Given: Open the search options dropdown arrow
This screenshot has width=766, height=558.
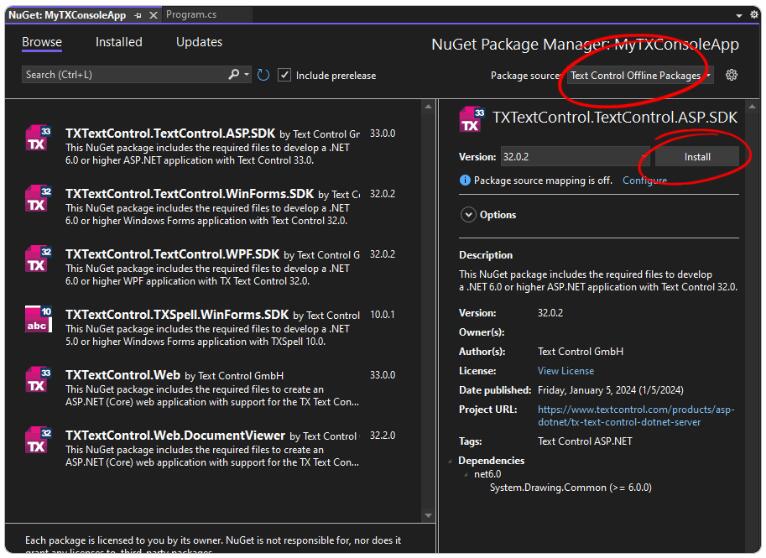Looking at the screenshot, I should click(x=247, y=74).
